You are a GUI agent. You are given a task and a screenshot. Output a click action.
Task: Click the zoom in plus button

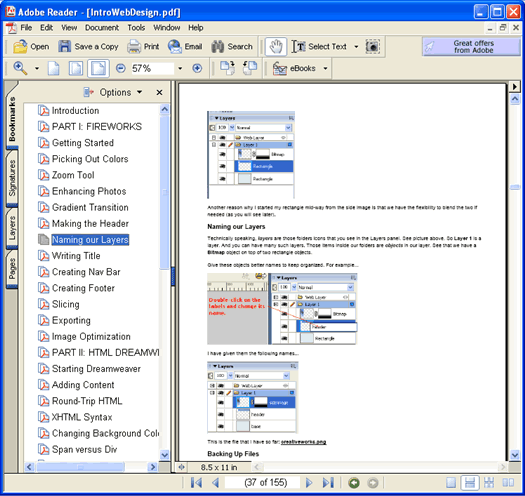pos(197,68)
